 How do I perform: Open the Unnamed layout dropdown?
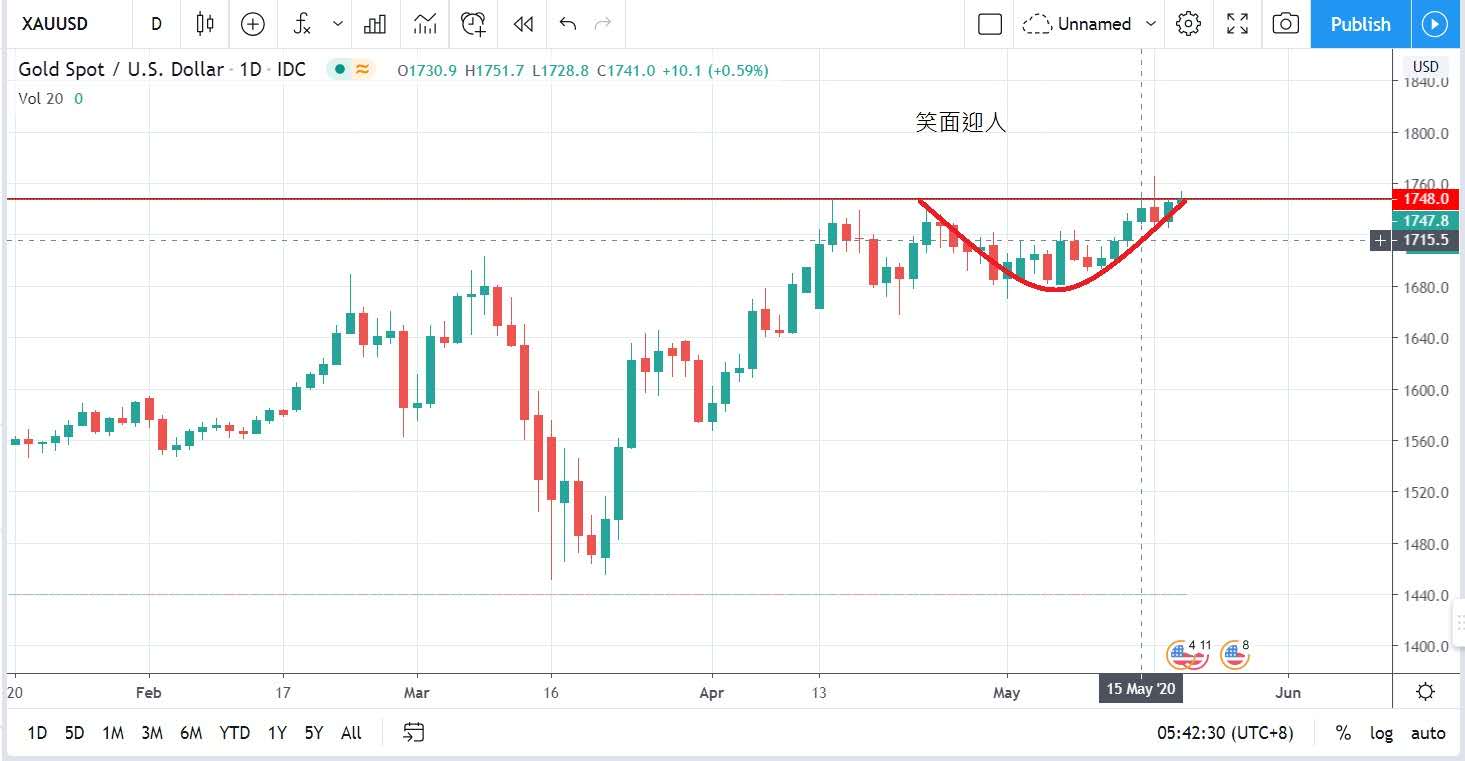click(1094, 24)
